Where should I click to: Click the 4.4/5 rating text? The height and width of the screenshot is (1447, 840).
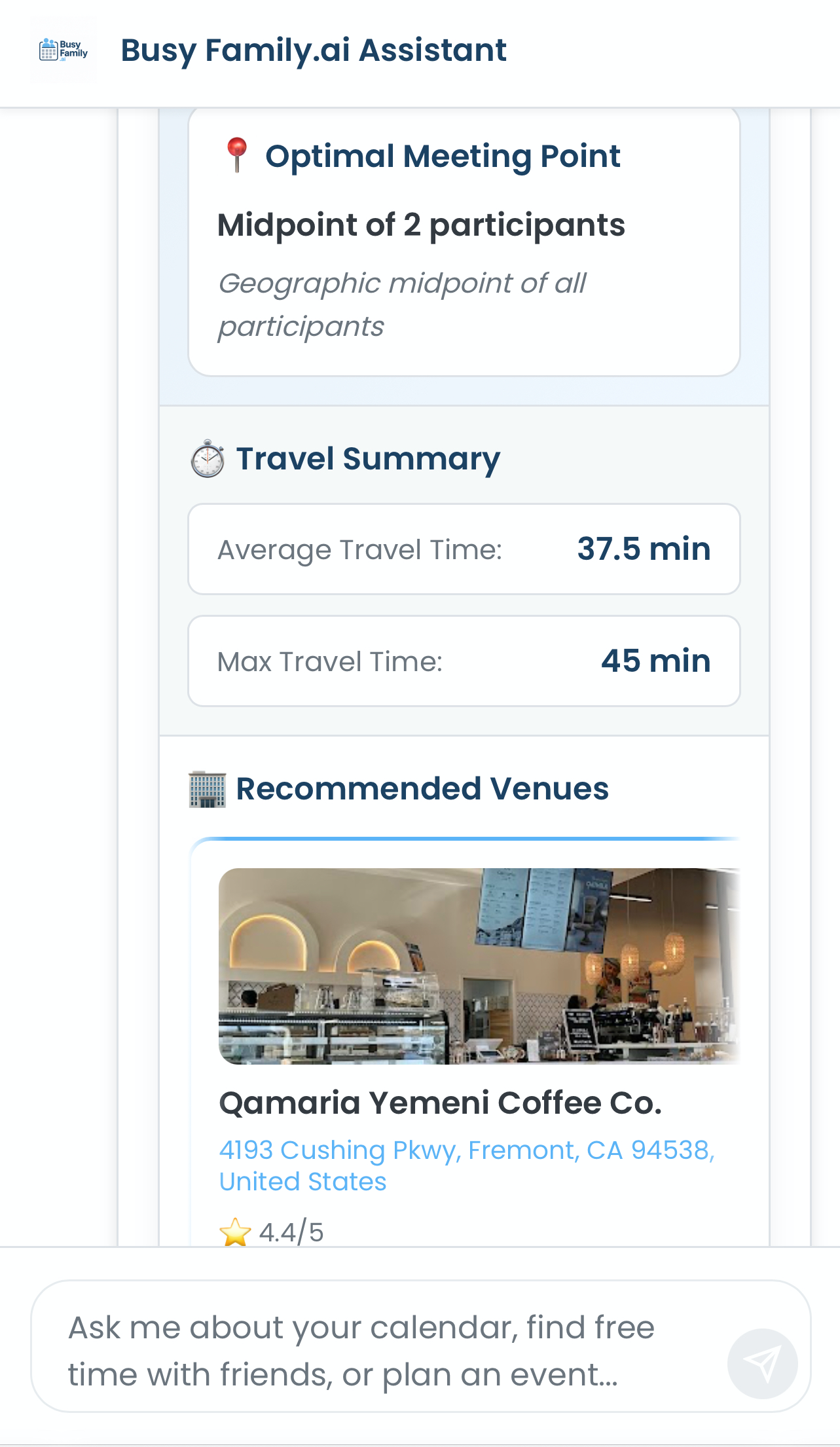(x=291, y=1232)
